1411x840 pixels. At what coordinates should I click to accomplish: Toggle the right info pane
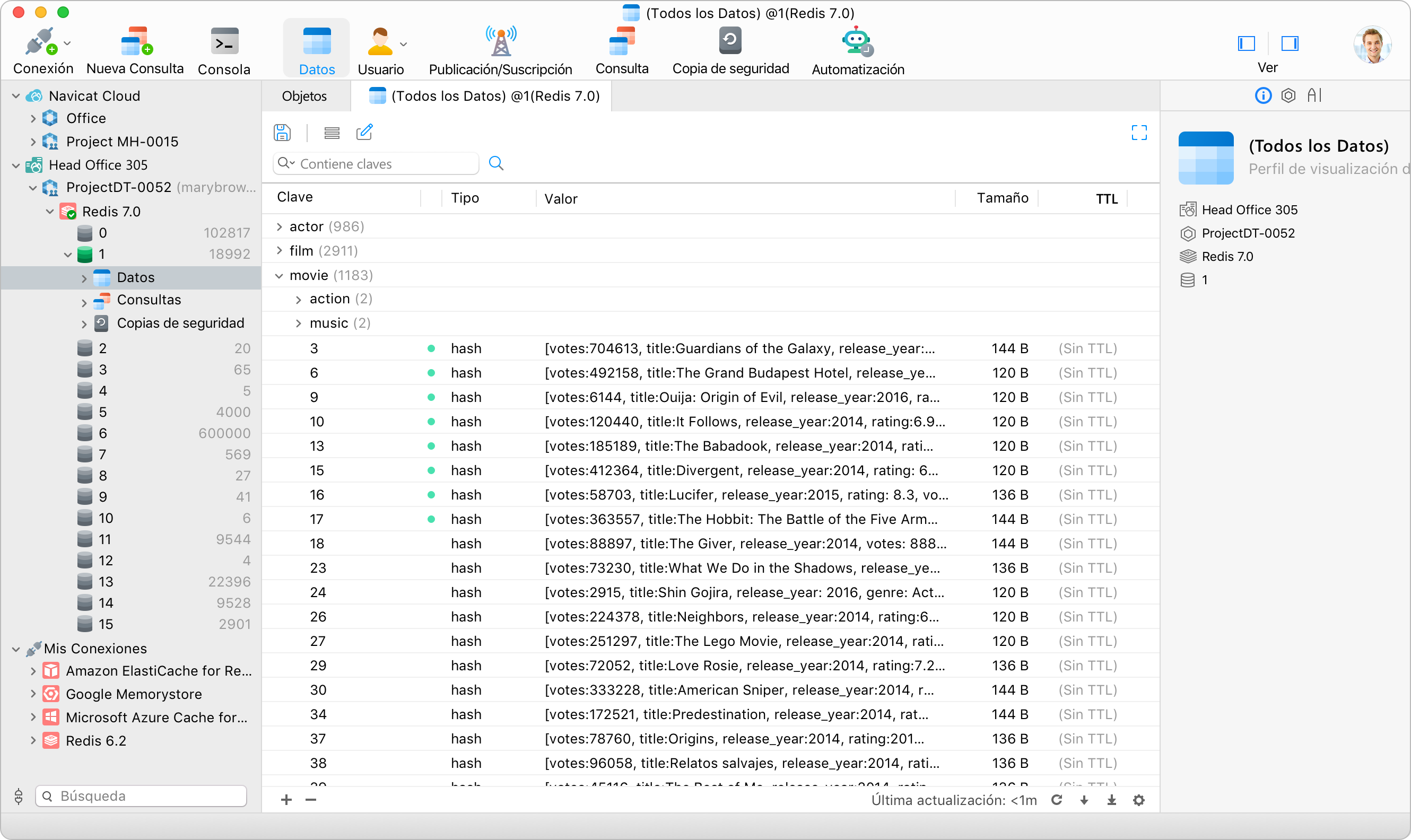[1290, 43]
